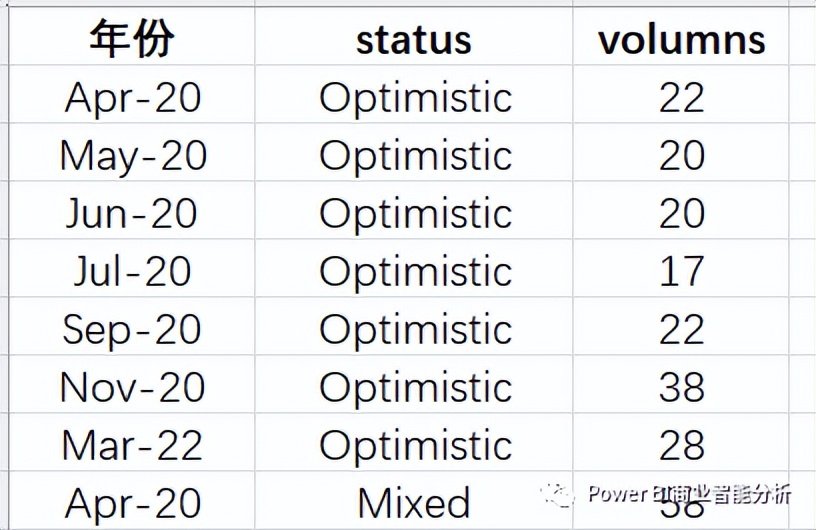Select the Mar-22 date cell

[x=132, y=443]
